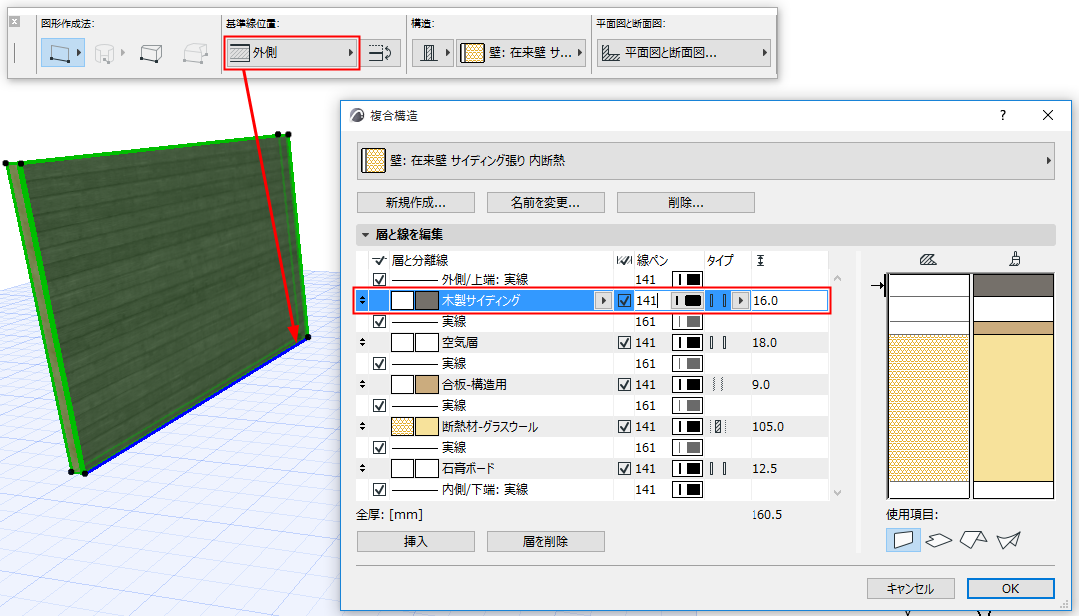Toggle the pen checkbox in 合板-構造用 row
The width and height of the screenshot is (1079, 616).
tap(624, 385)
